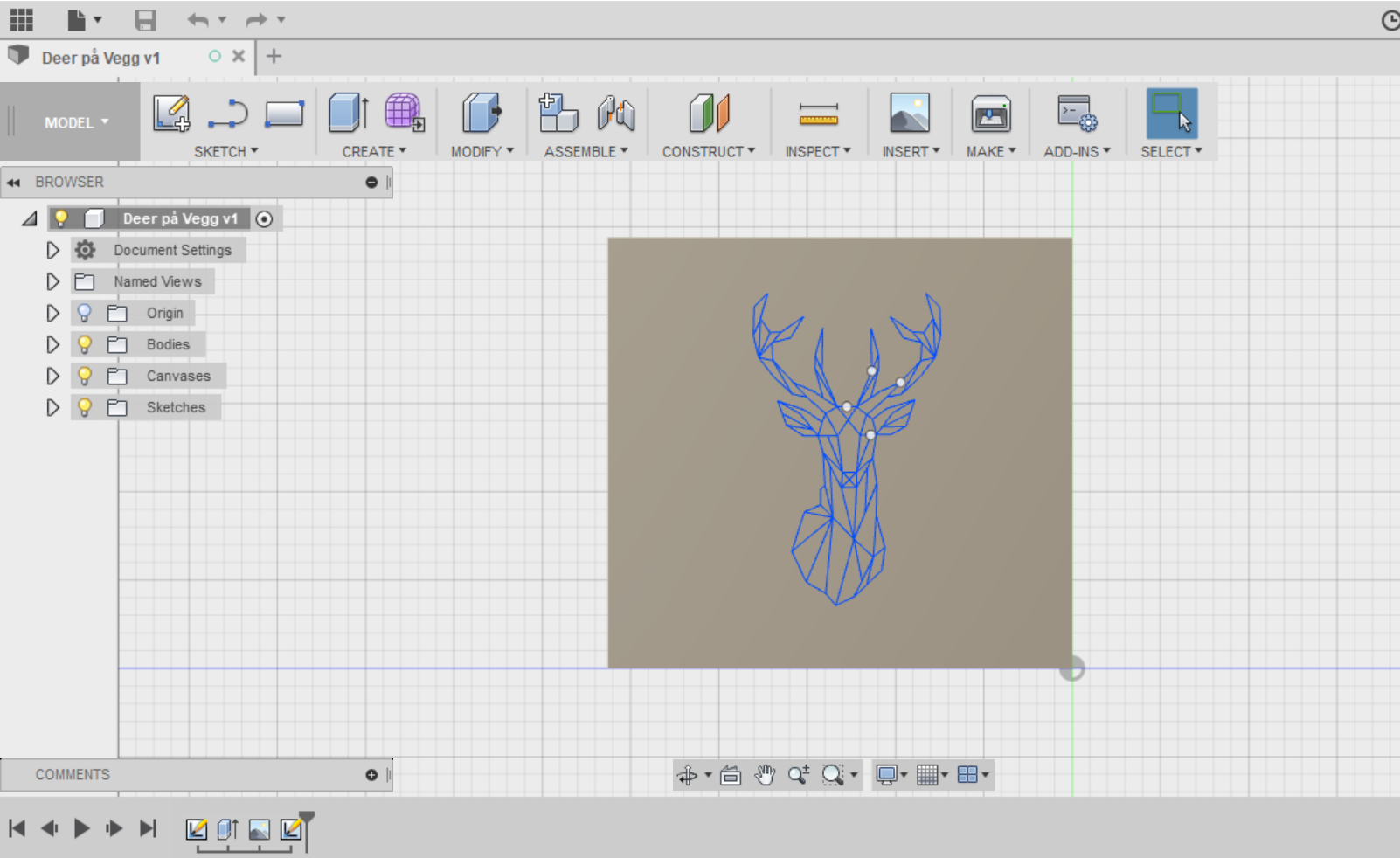Show the Origin folder via lightbulb
The image size is (1400, 858).
85,313
